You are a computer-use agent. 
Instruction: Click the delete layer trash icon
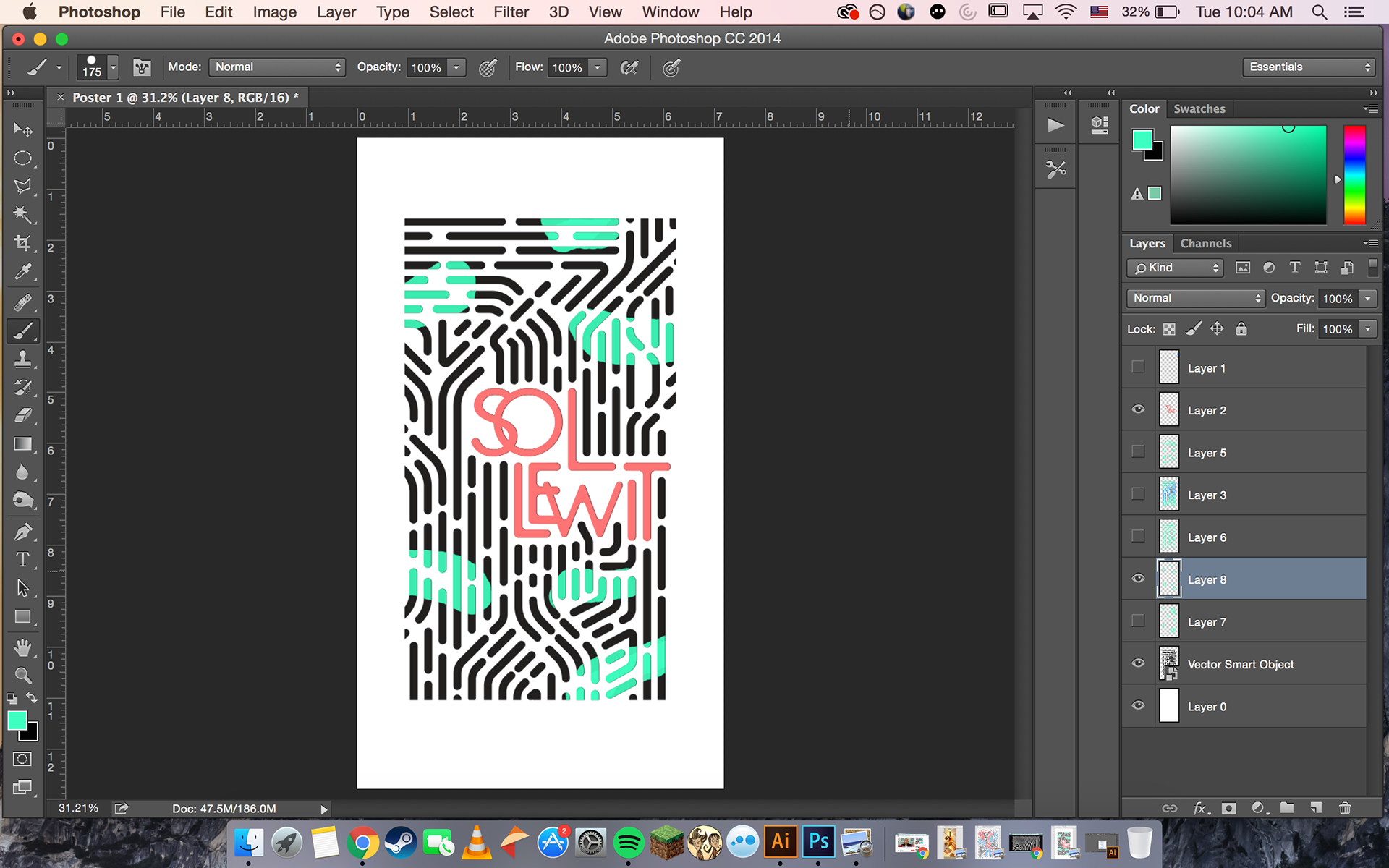[x=1345, y=808]
